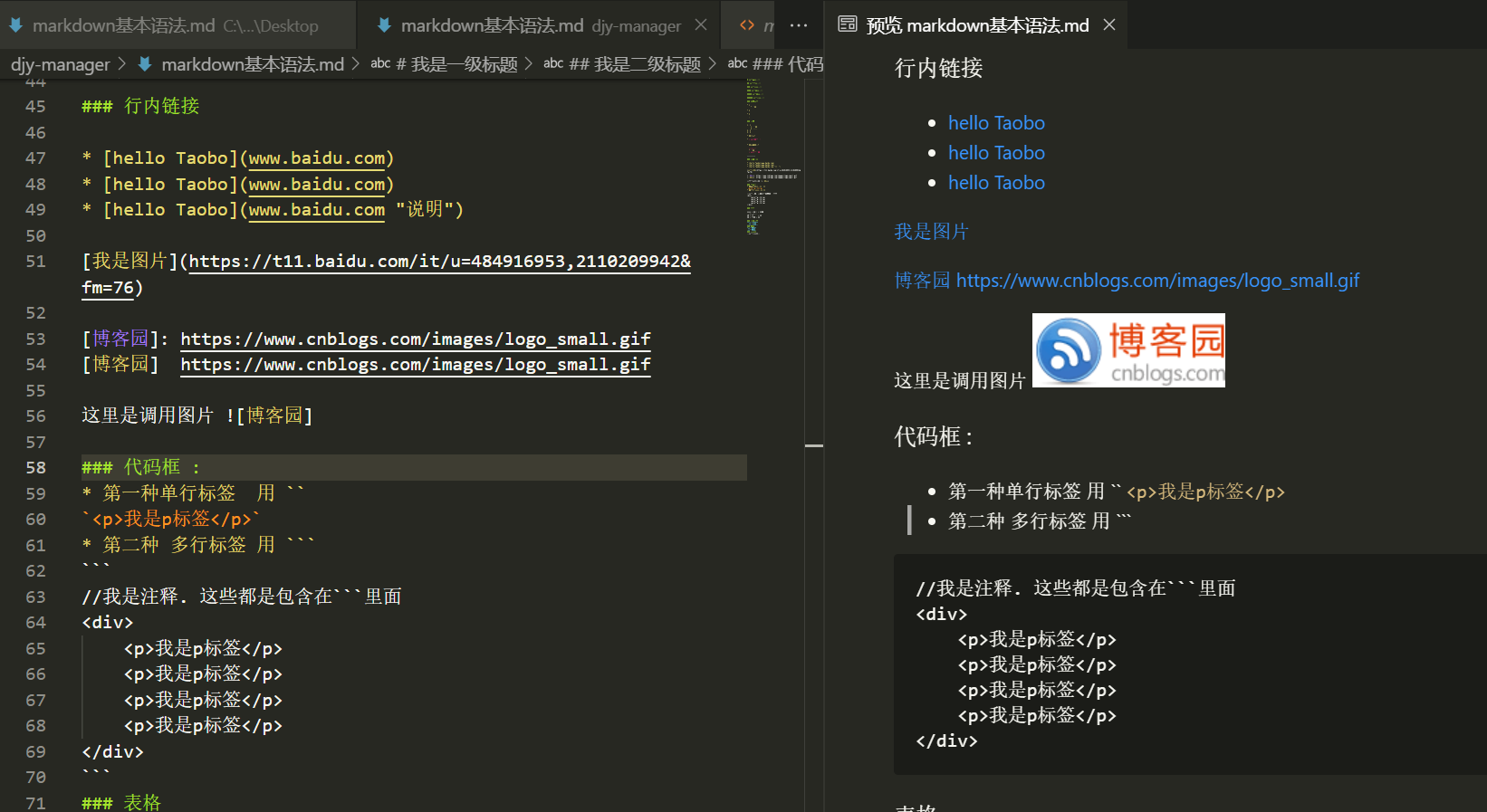Click the "代码框 :" heading in the preview
This screenshot has height=812, width=1487.
[x=934, y=437]
